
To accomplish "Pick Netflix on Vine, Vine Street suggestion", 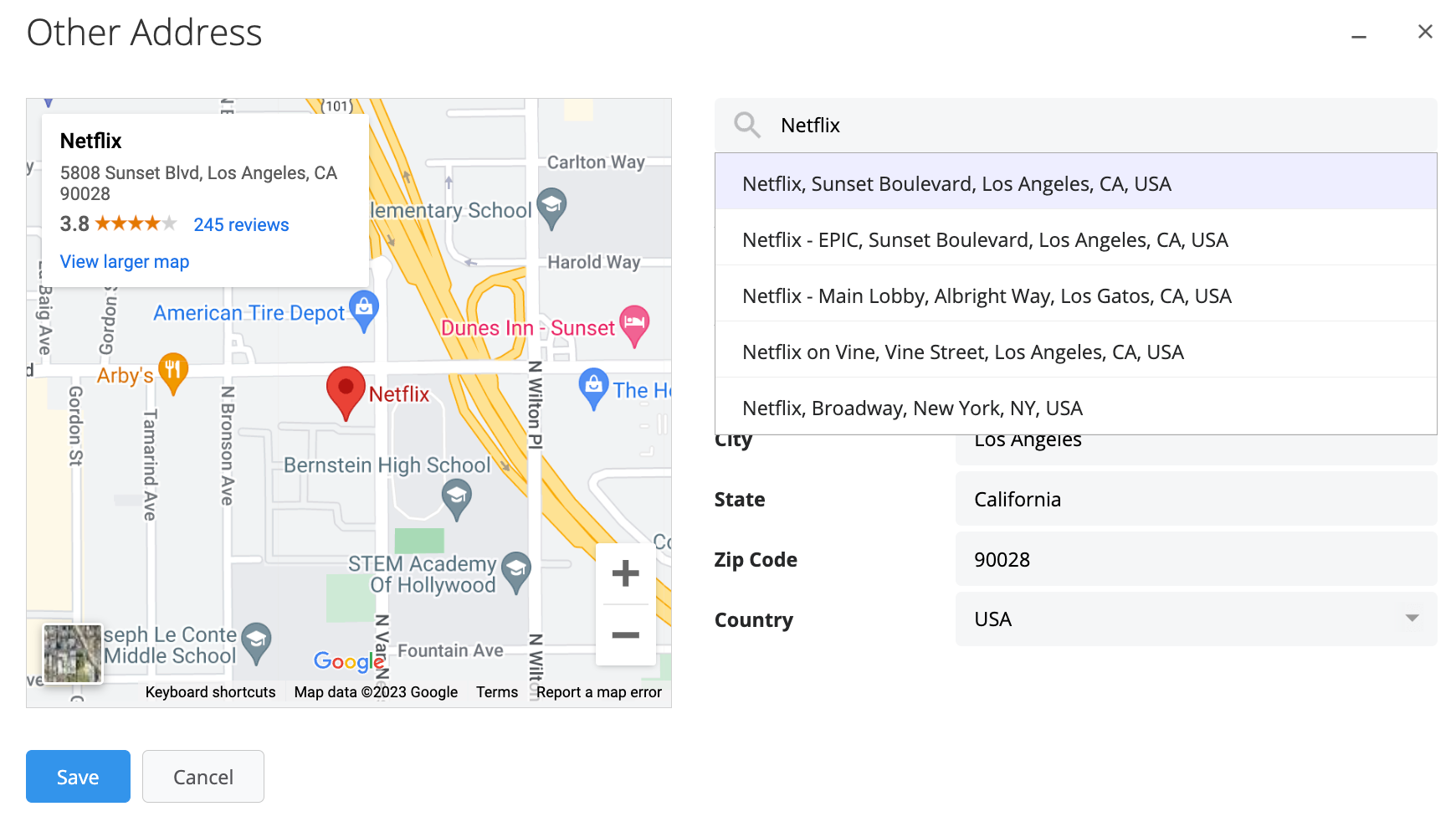I will point(1076,350).
